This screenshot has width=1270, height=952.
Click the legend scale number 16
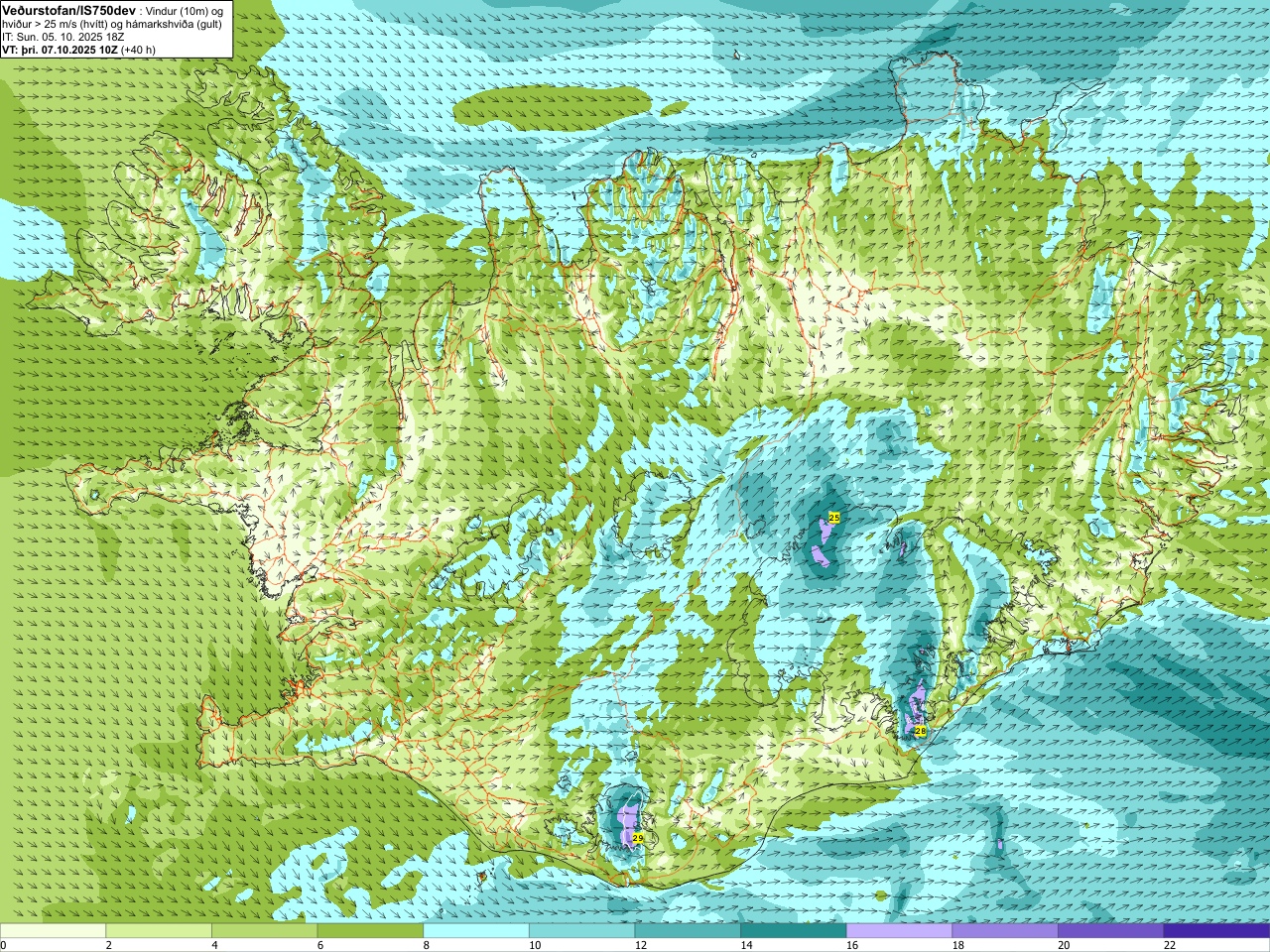(852, 945)
